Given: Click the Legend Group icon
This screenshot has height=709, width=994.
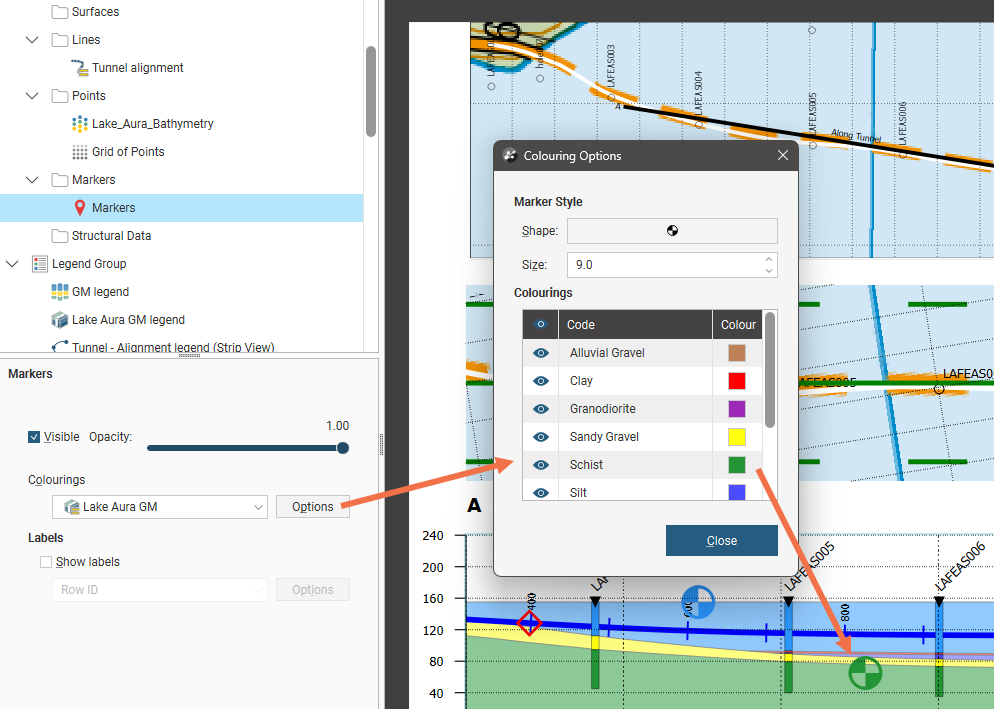Looking at the screenshot, I should [40, 264].
